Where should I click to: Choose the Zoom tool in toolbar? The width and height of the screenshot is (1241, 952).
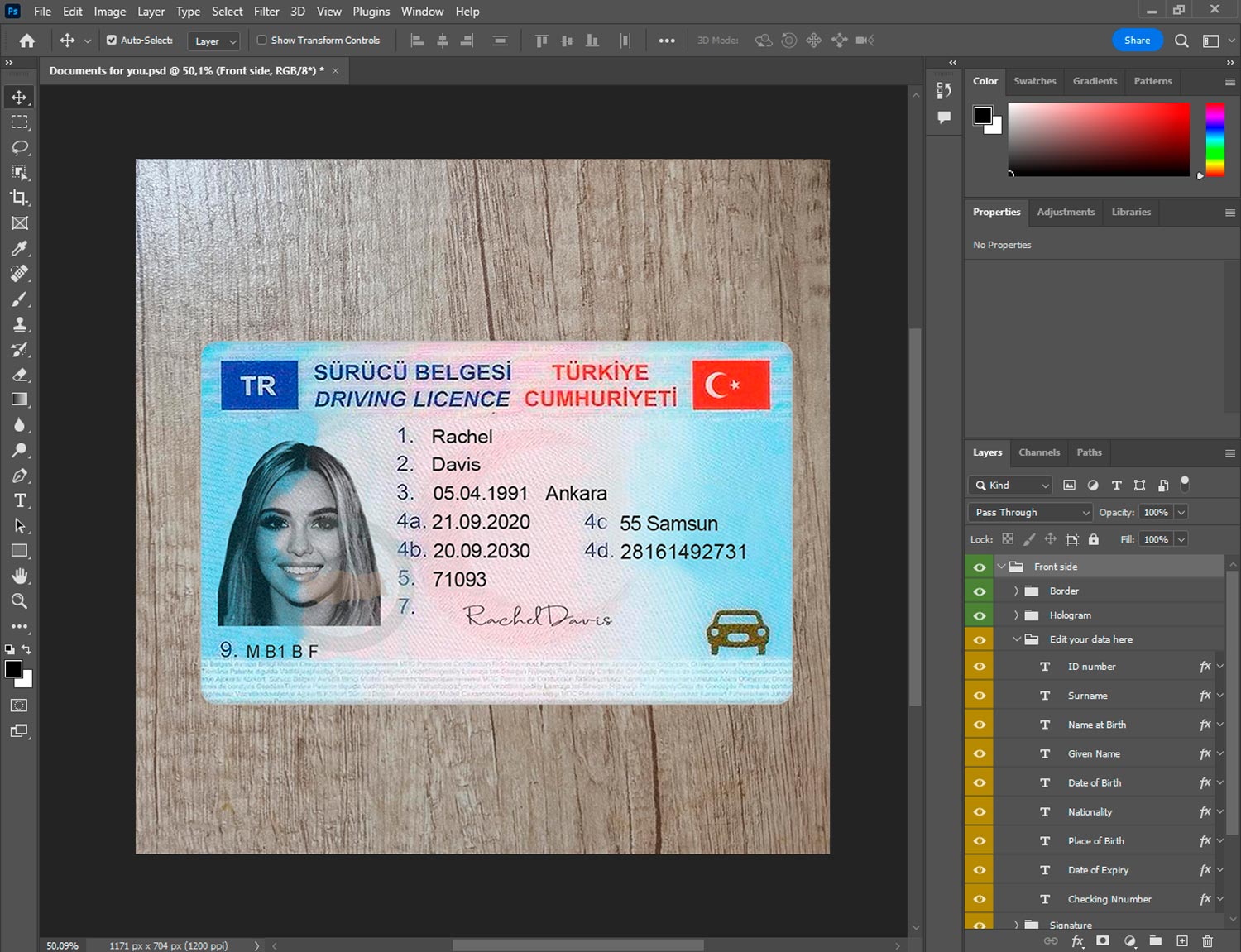click(19, 601)
